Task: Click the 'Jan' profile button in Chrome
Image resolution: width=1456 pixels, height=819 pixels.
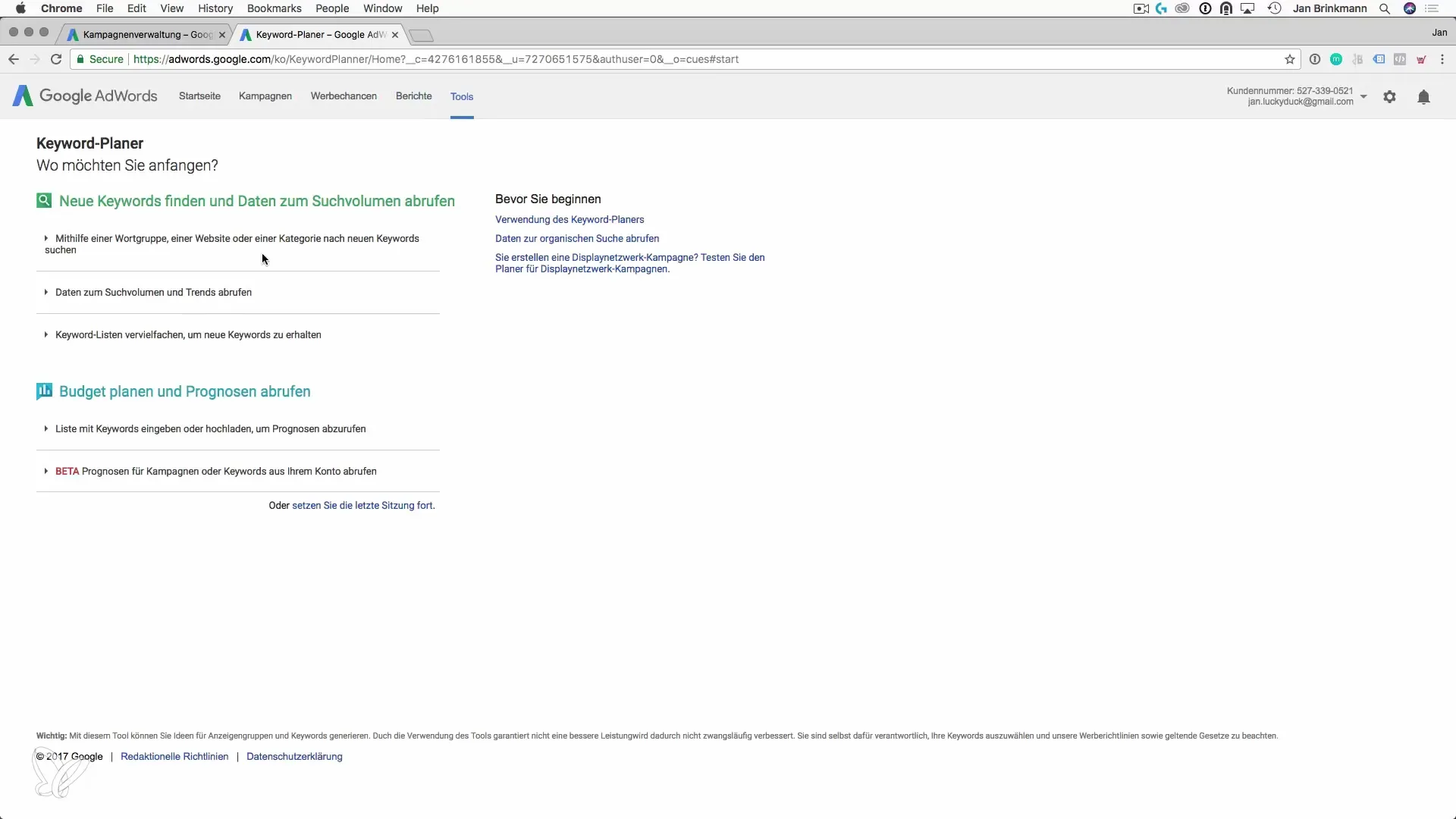Action: tap(1439, 33)
